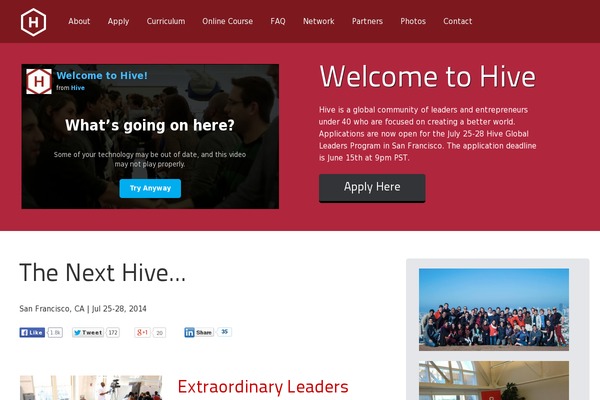Click the Google +1 button
This screenshot has height=400, width=600.
[x=142, y=333]
